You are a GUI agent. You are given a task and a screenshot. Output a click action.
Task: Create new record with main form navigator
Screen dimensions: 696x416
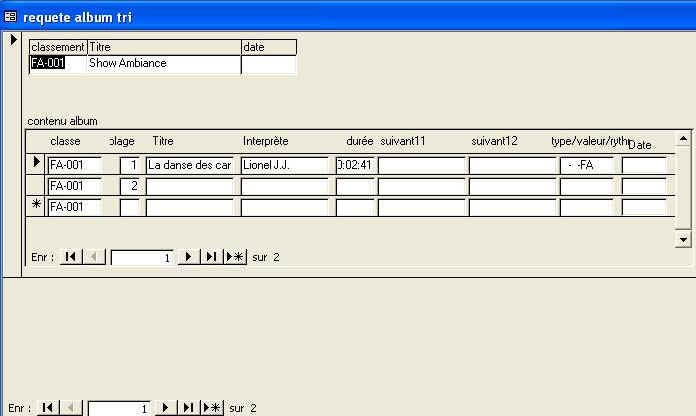point(212,408)
